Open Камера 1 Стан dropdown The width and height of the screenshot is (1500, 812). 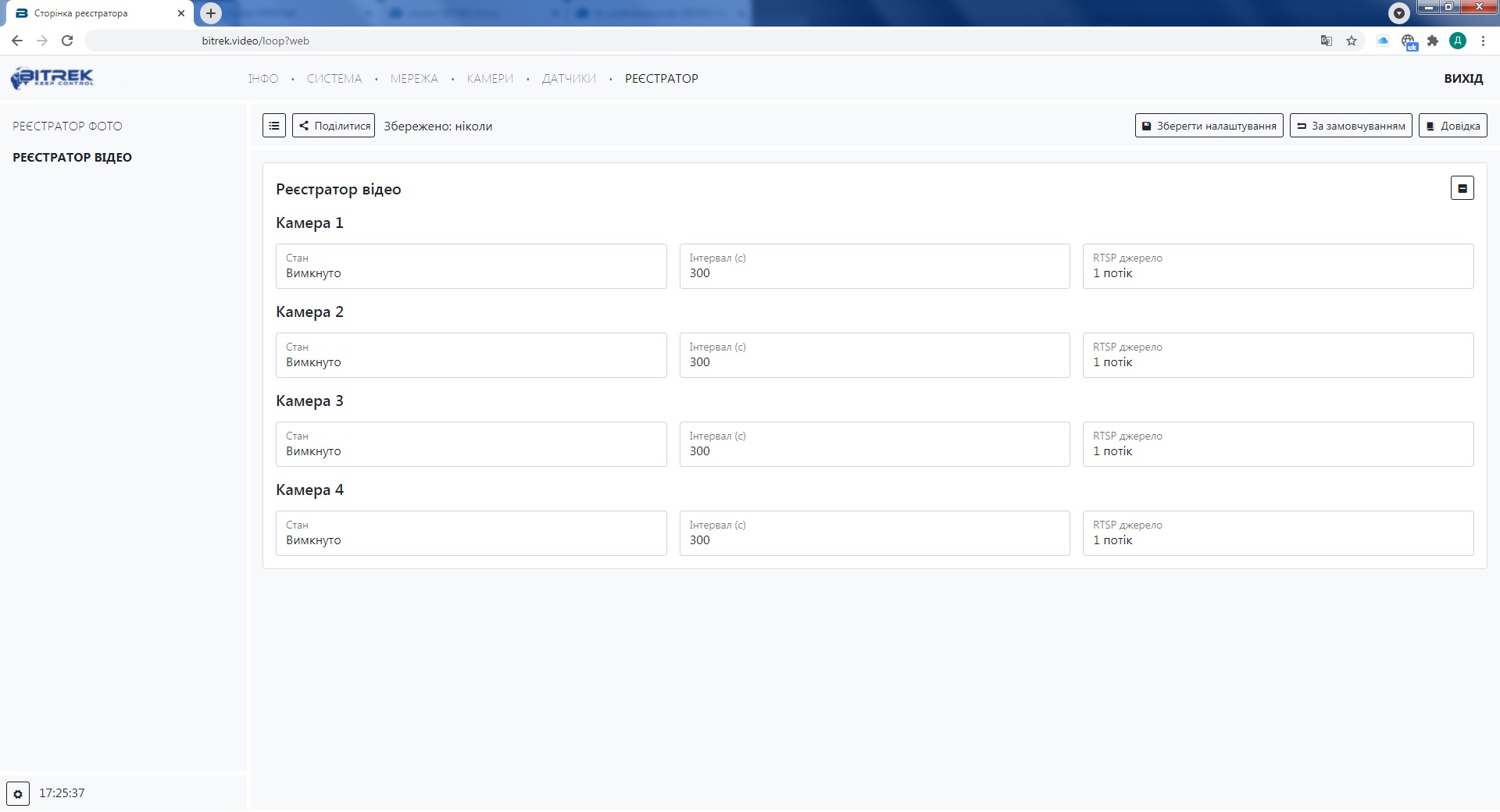(x=471, y=266)
